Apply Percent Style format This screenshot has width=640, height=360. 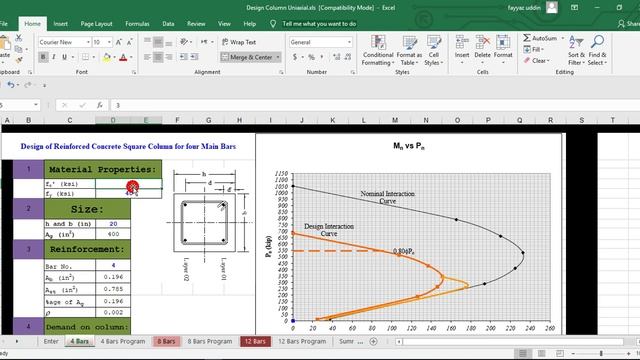(311, 57)
